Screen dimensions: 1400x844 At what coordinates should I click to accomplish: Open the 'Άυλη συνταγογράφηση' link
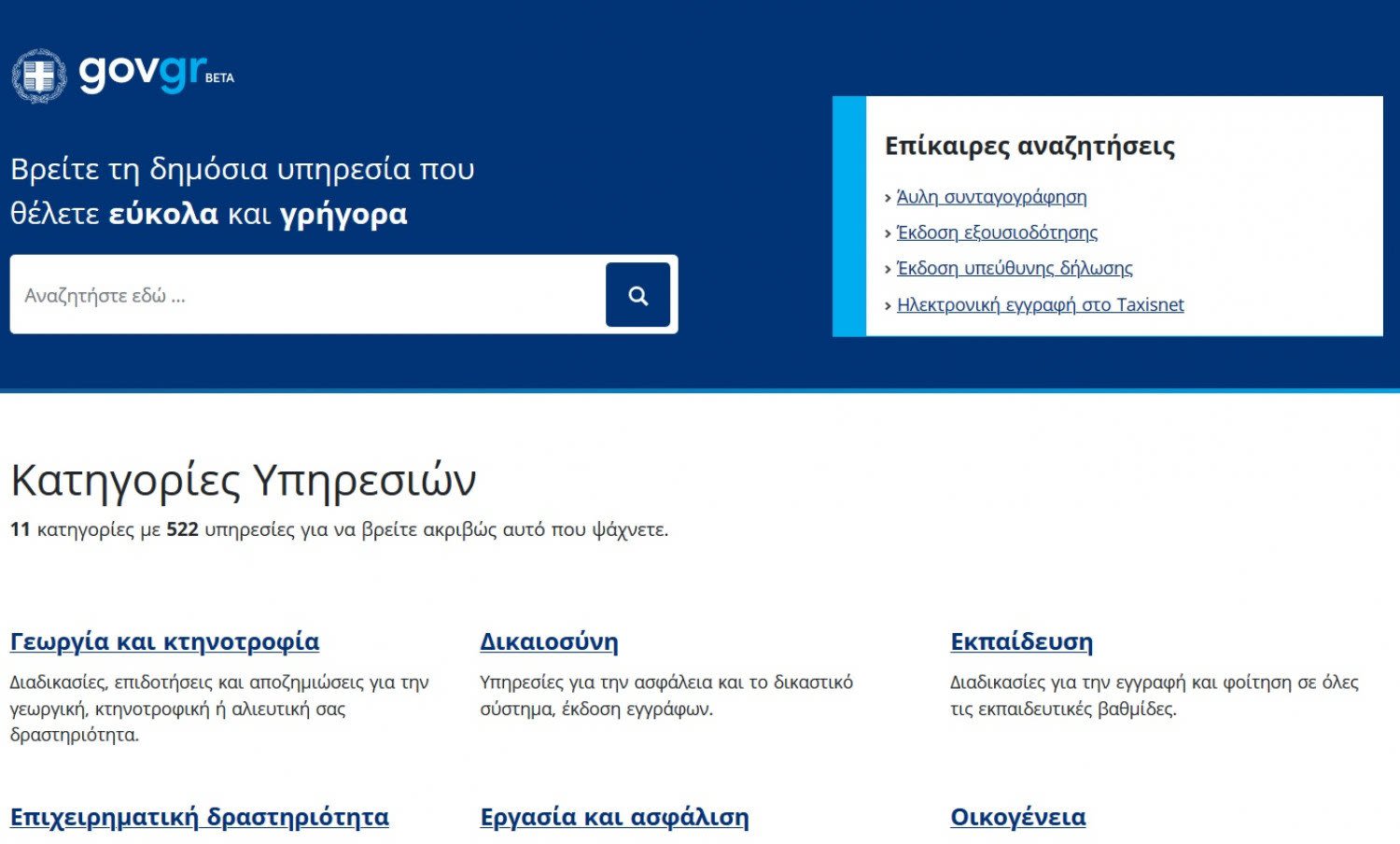point(991,197)
